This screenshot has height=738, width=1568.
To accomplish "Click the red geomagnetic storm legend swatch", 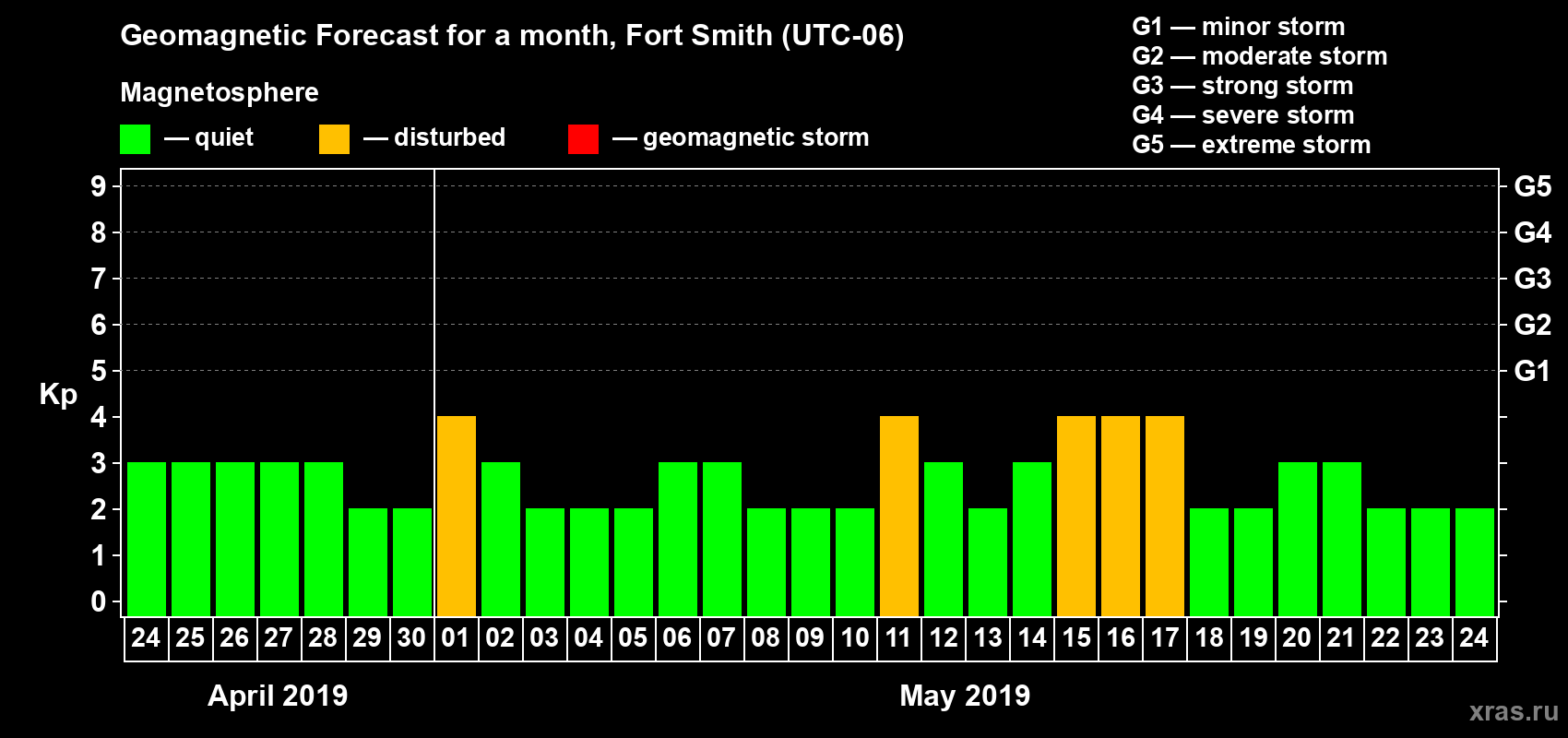I will (x=583, y=139).
